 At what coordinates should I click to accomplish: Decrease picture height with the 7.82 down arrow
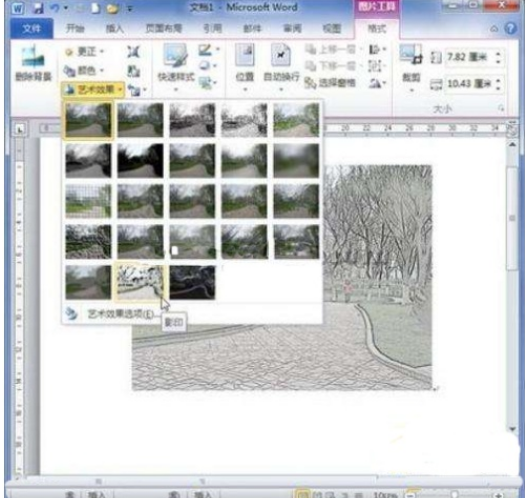(498, 62)
